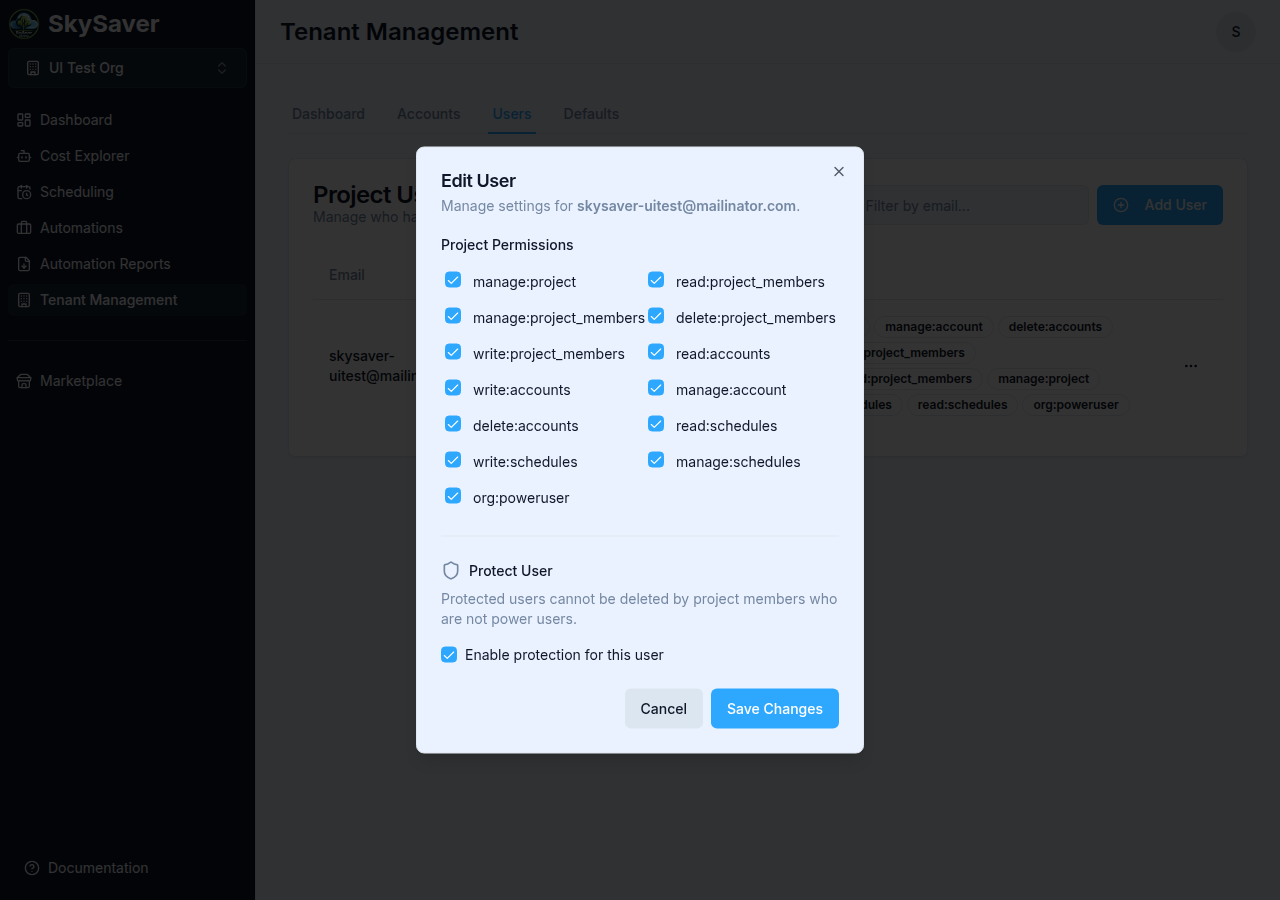This screenshot has height=900, width=1280.
Task: Switch to the Accounts tab
Action: [x=428, y=114]
